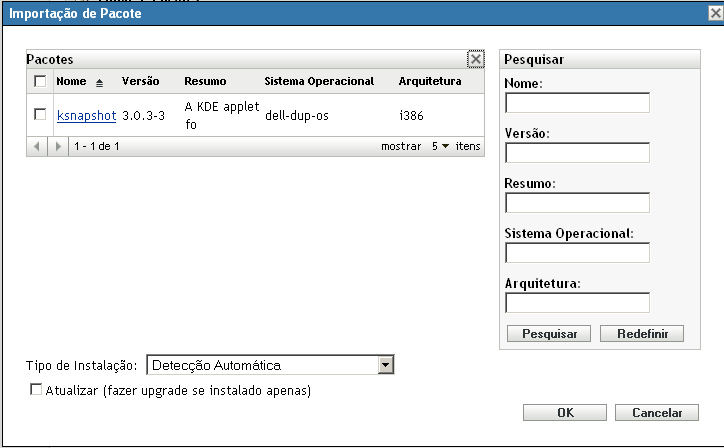The width and height of the screenshot is (724, 448).
Task: Open the ksnapshot package link
Action: pos(86,115)
